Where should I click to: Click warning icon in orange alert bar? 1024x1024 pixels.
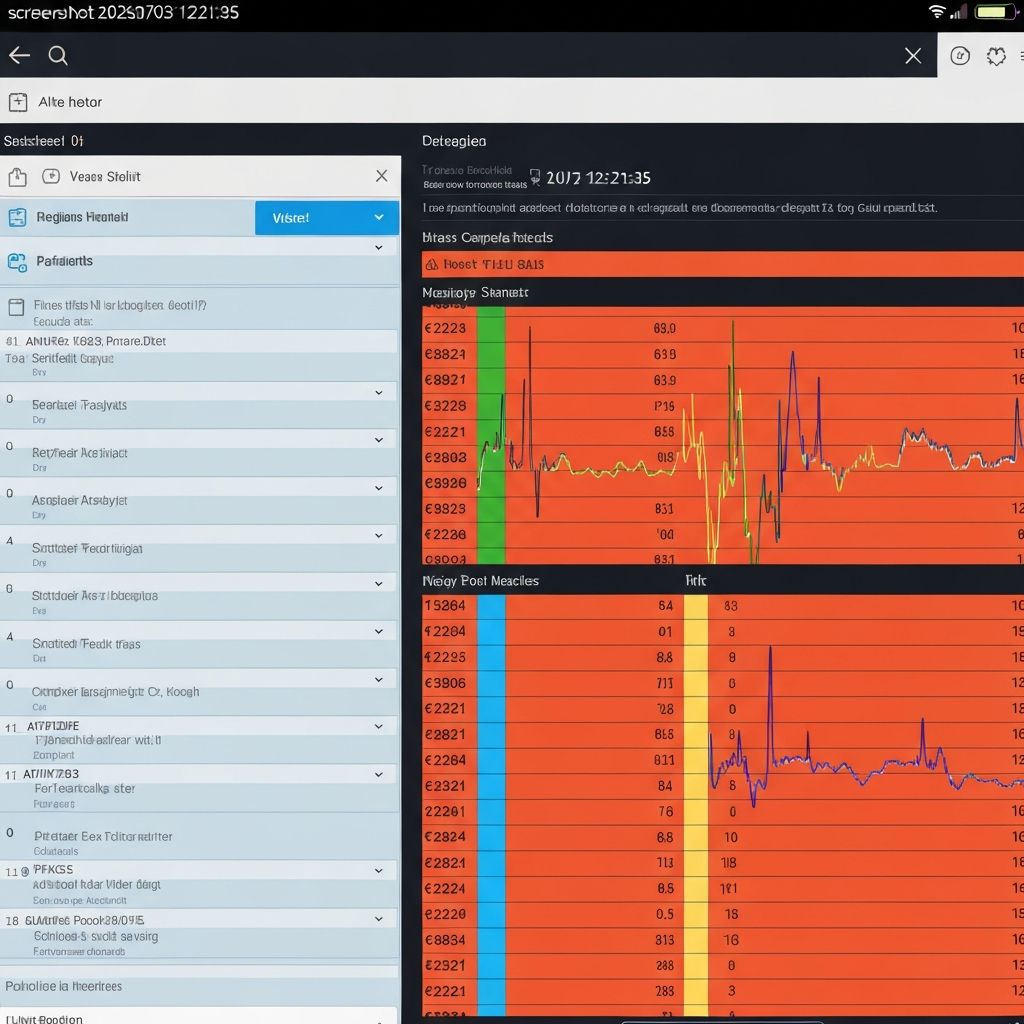pyautogui.click(x=432, y=265)
